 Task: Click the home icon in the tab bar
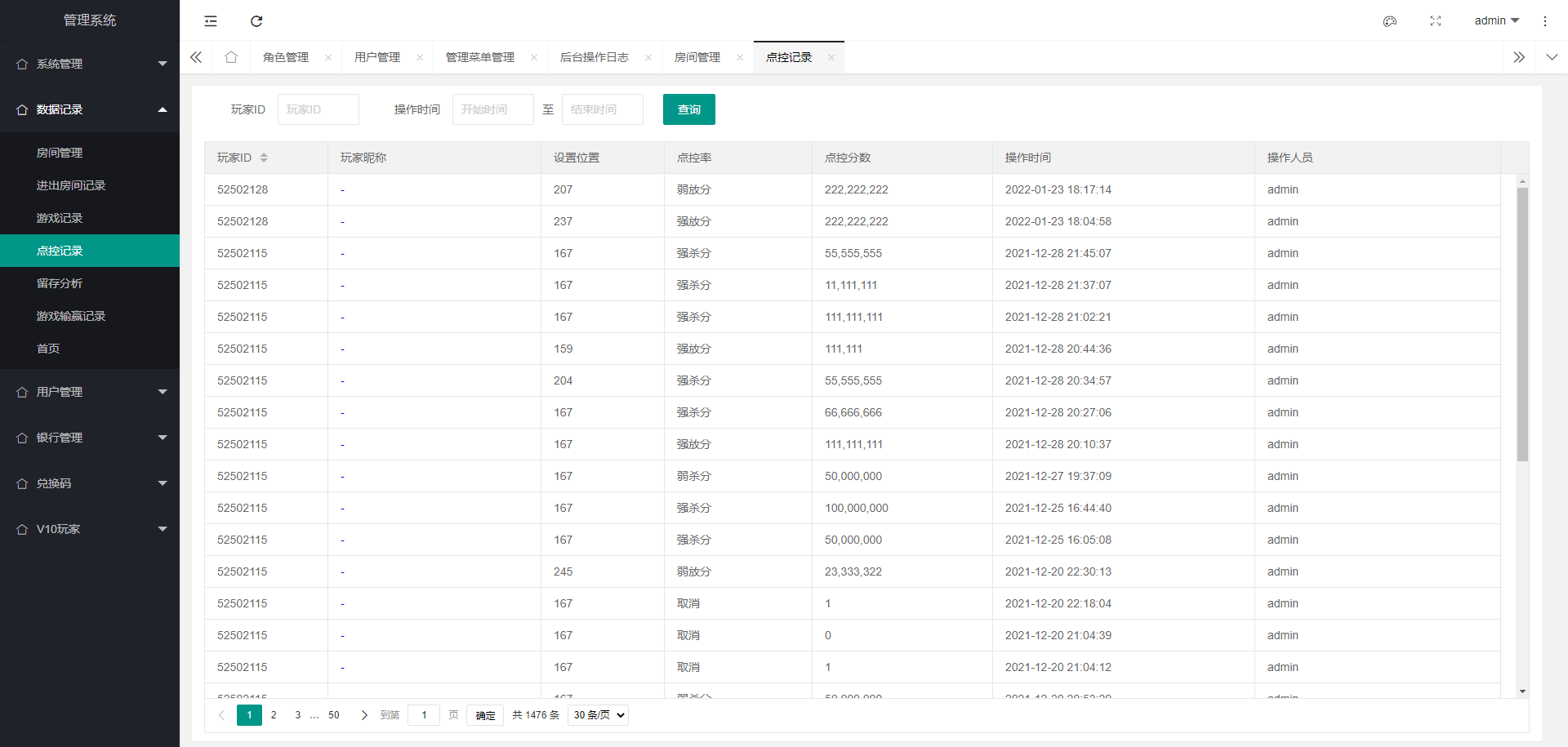click(230, 56)
